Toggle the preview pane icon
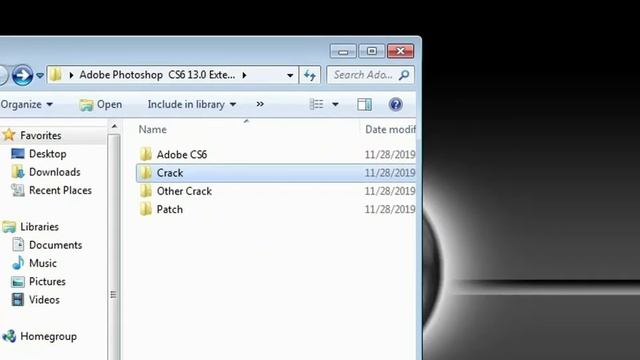This screenshot has width=640, height=360. click(x=364, y=104)
